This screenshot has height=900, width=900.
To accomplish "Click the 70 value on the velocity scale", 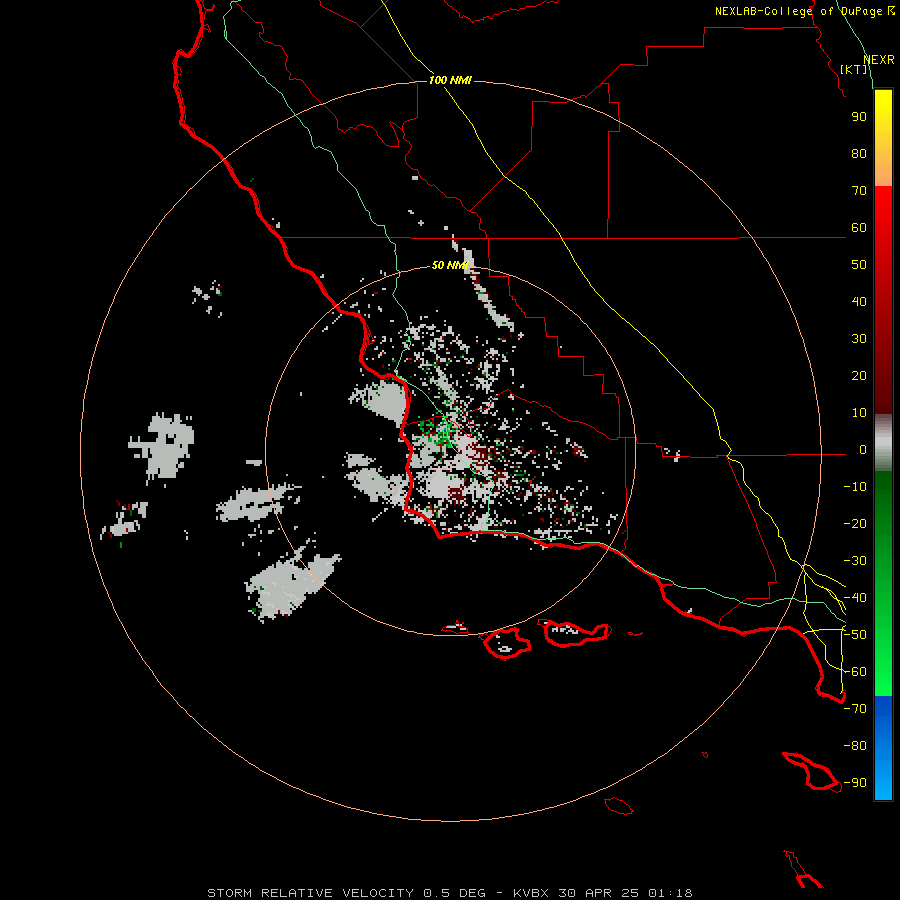I will tap(859, 191).
